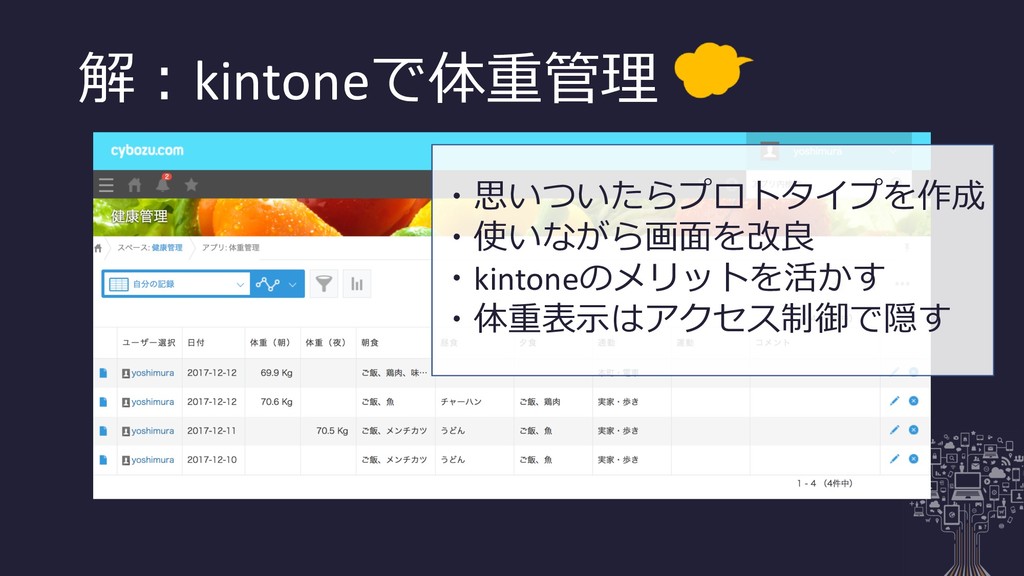This screenshot has width=1024, height=576.
Task: Delete the 2017-12-11 row with its x icon
Action: [914, 430]
